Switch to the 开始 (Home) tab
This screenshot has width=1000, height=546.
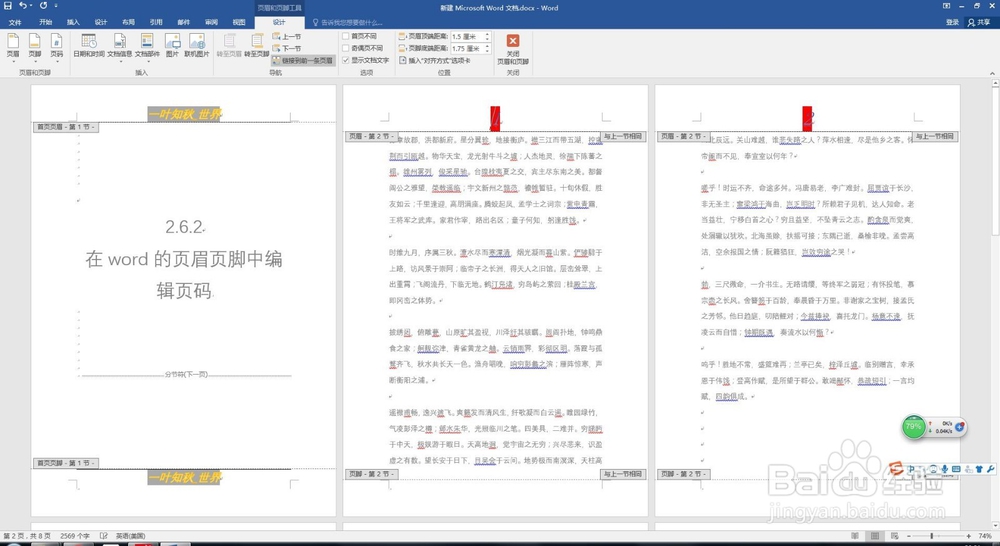45,22
